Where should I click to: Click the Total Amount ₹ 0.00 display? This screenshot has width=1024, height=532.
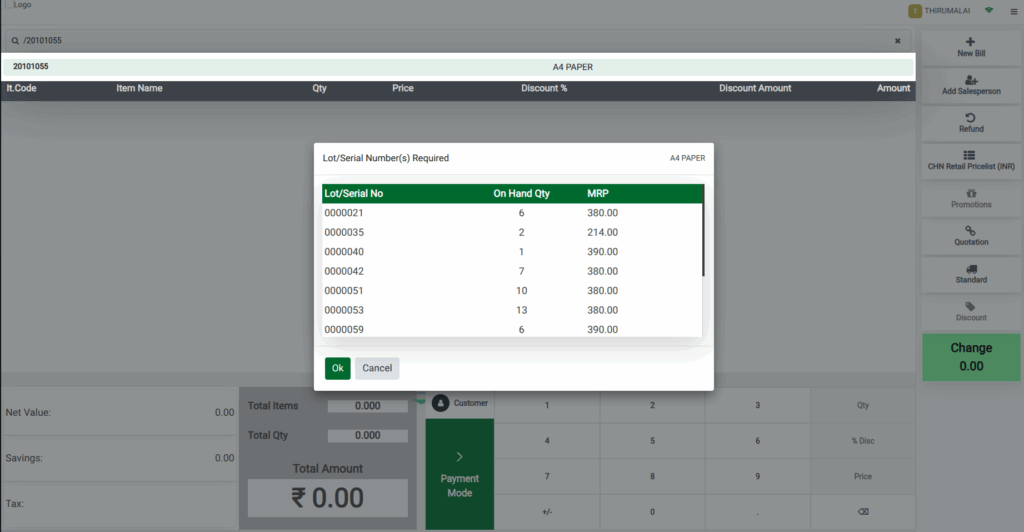pos(328,498)
